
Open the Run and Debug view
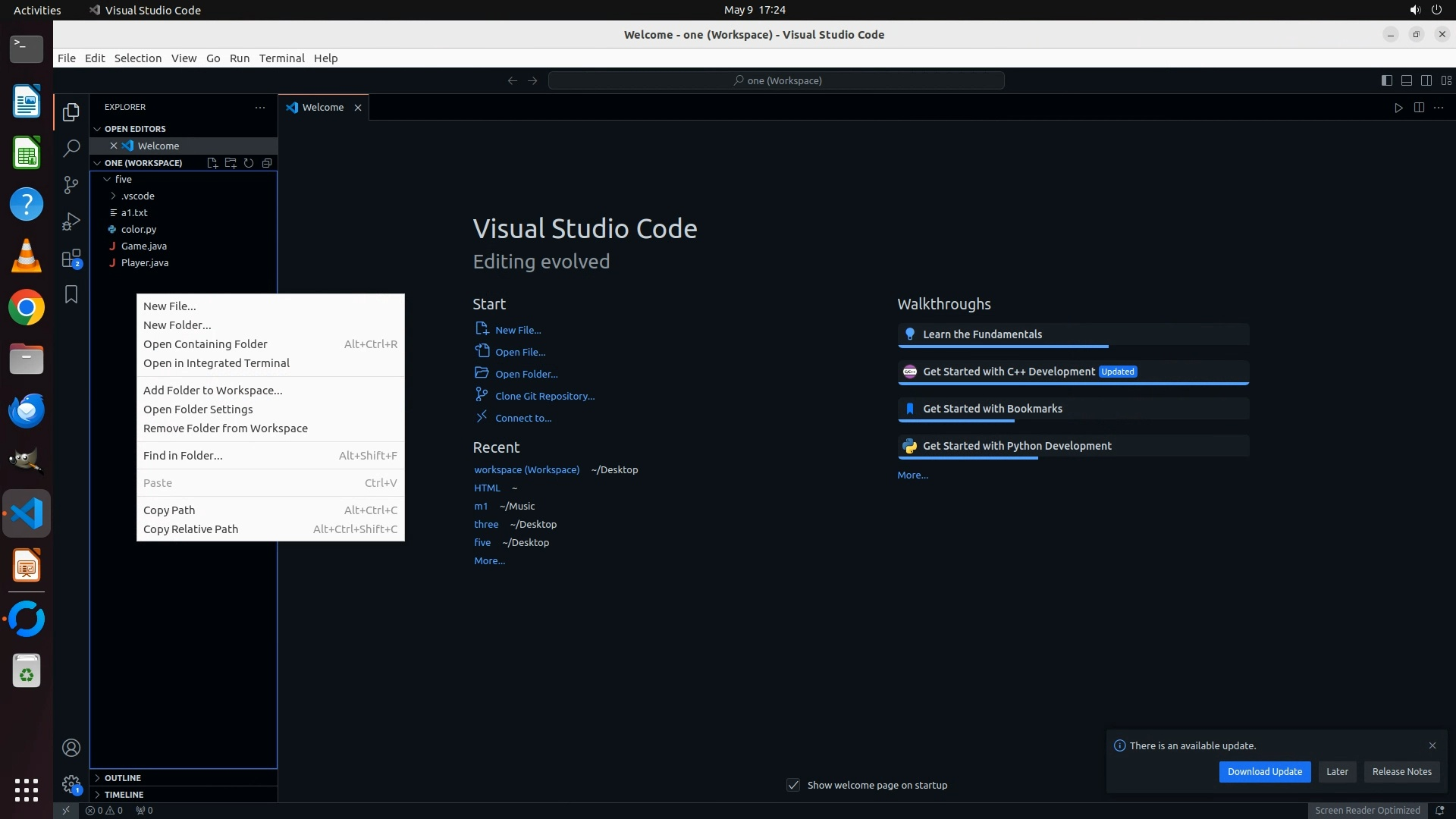click(71, 221)
